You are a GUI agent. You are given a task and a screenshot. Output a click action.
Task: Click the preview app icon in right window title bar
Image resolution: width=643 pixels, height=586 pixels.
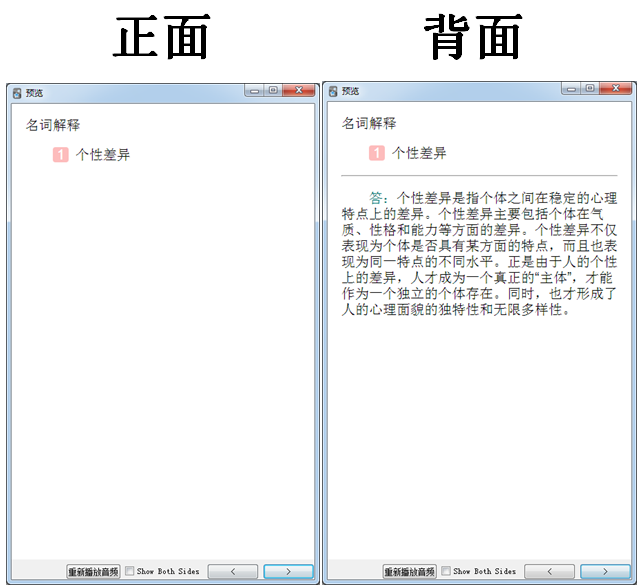(333, 91)
